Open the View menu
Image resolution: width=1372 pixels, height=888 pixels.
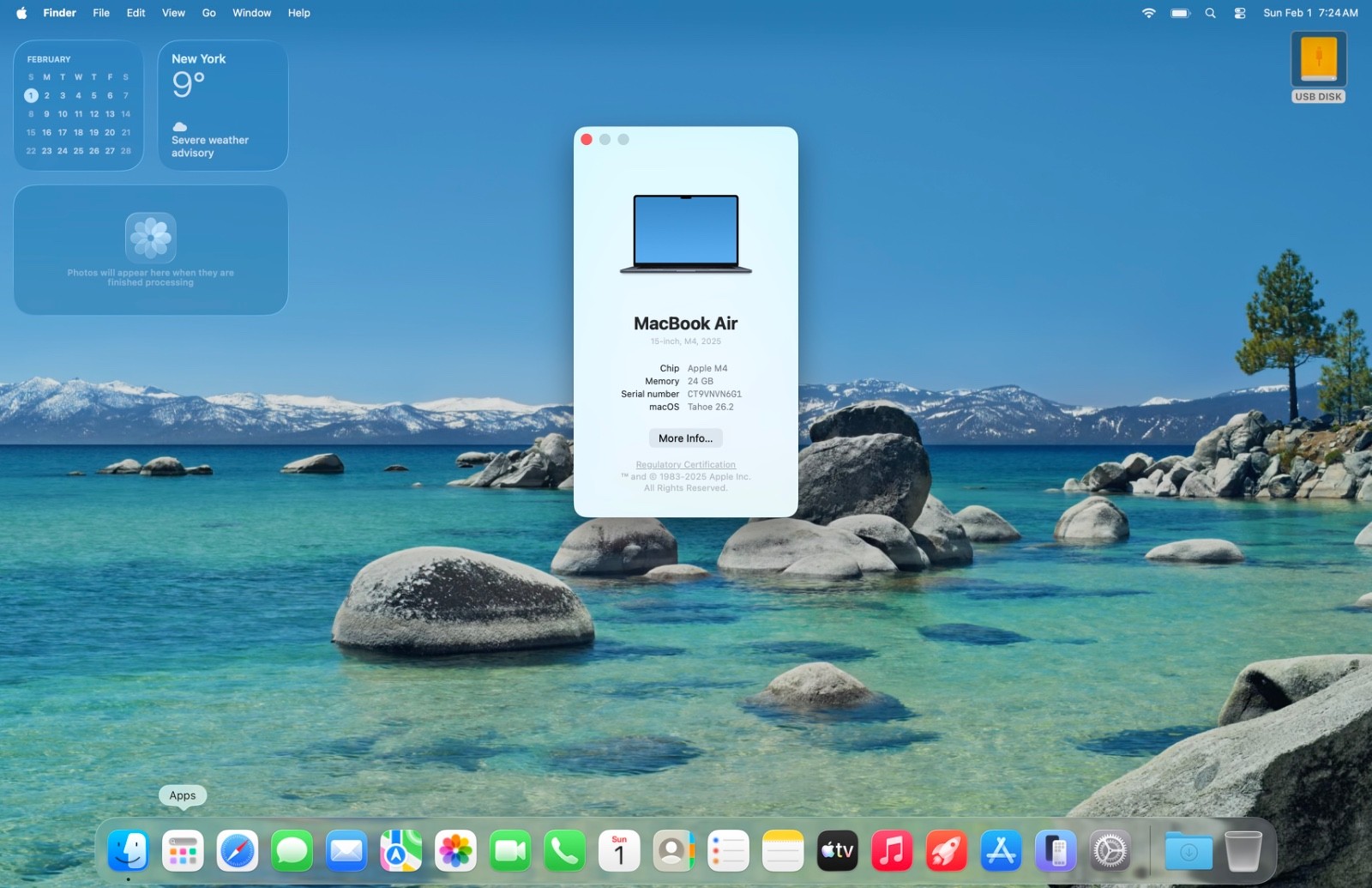[173, 13]
